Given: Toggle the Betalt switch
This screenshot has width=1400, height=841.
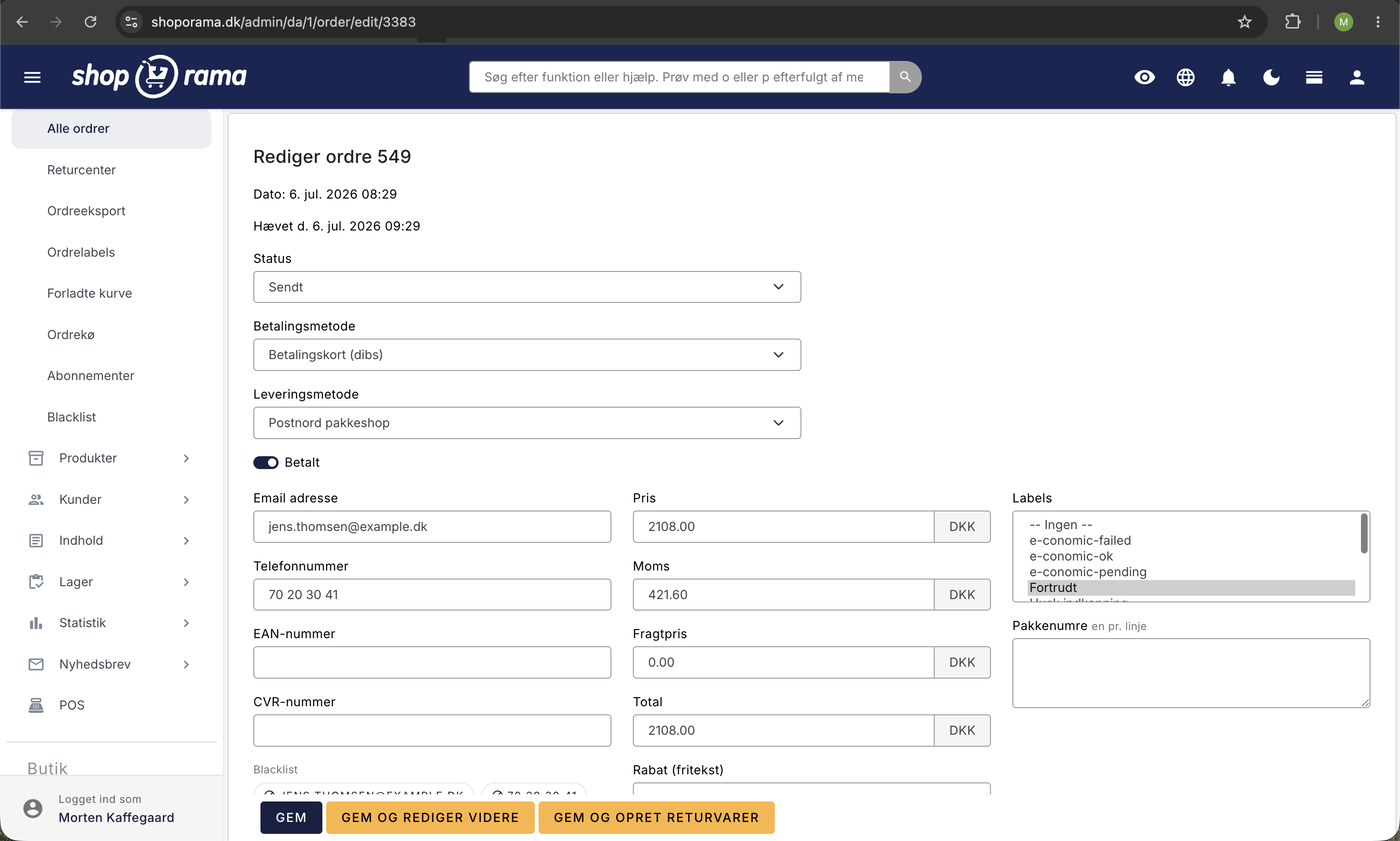Looking at the screenshot, I should point(266,463).
